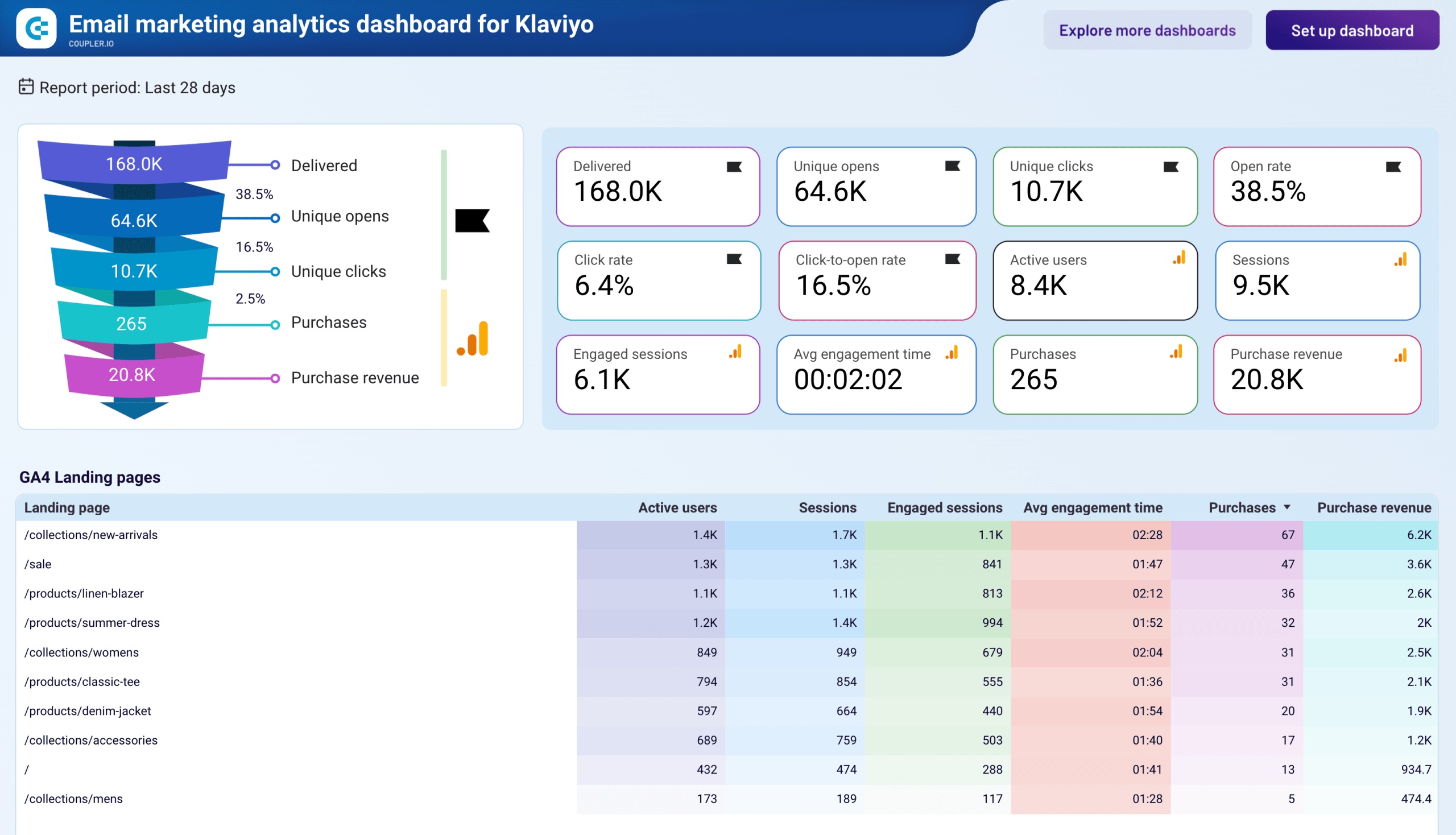Click the large Google Analytics icon beside the funnel

tap(473, 338)
